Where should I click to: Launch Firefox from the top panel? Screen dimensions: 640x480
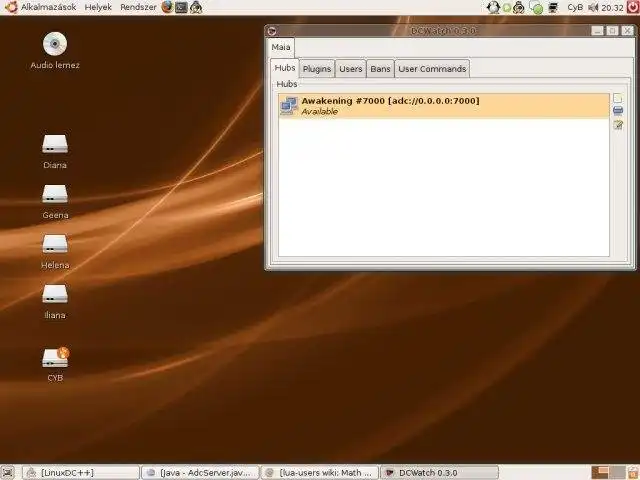pyautogui.click(x=167, y=7)
